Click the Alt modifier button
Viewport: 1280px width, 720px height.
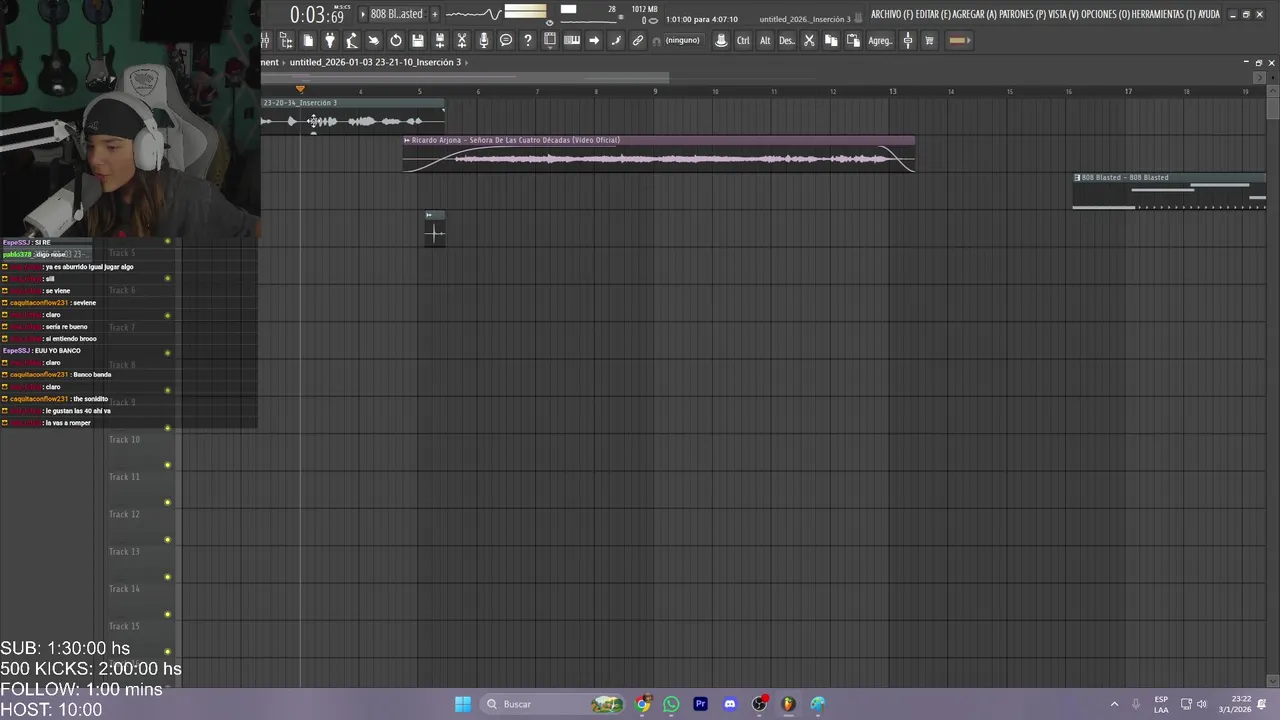pos(765,40)
